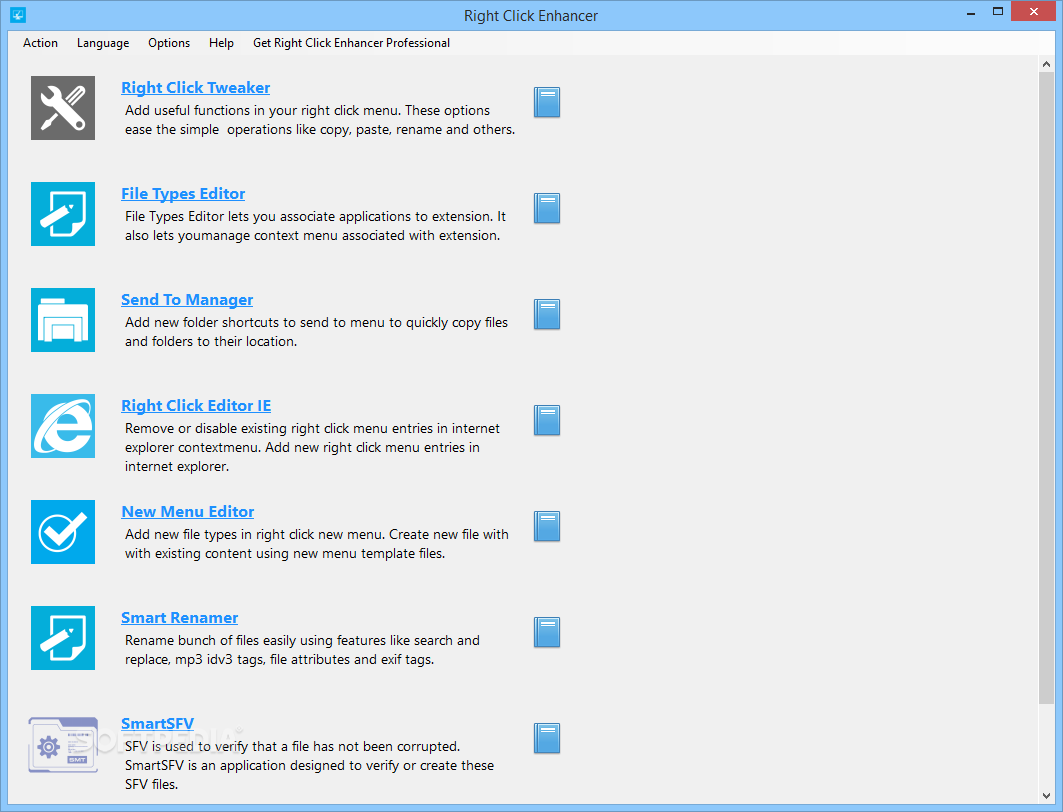The image size is (1063, 812).
Task: Click the text 'Add useful functions in your right click menu'
Action: tap(261, 110)
